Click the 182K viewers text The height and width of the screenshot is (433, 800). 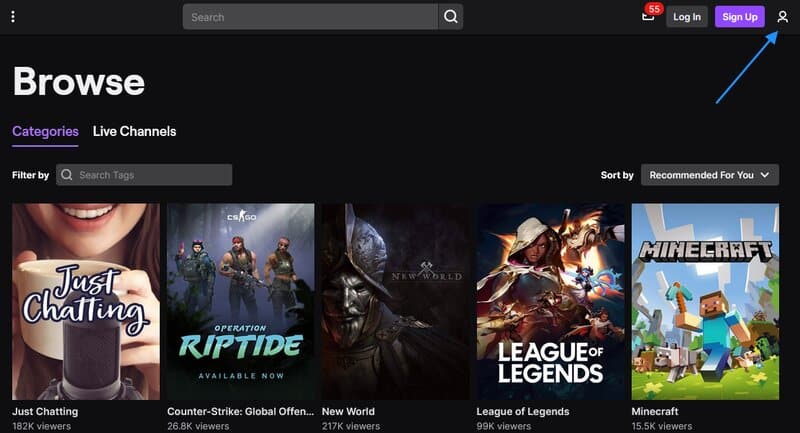point(41,426)
